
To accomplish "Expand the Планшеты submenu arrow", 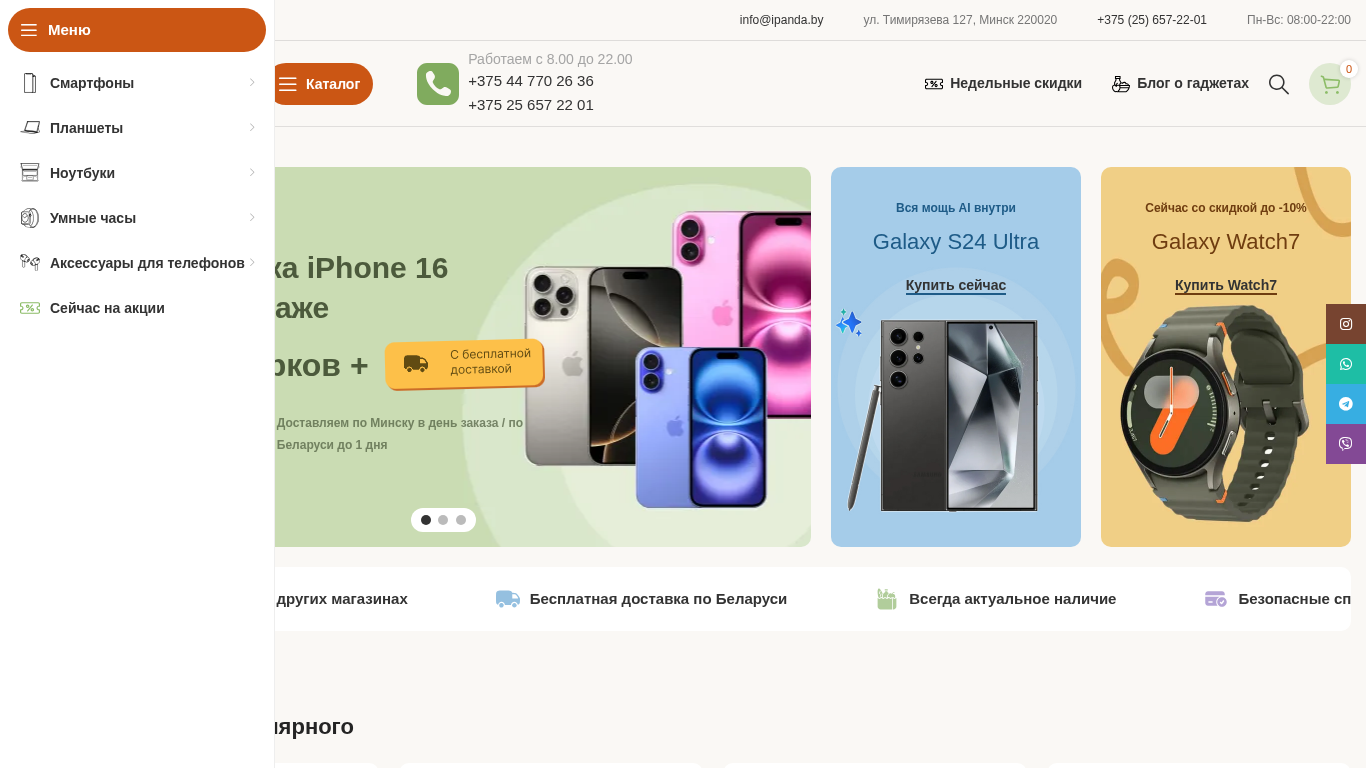I will (252, 127).
